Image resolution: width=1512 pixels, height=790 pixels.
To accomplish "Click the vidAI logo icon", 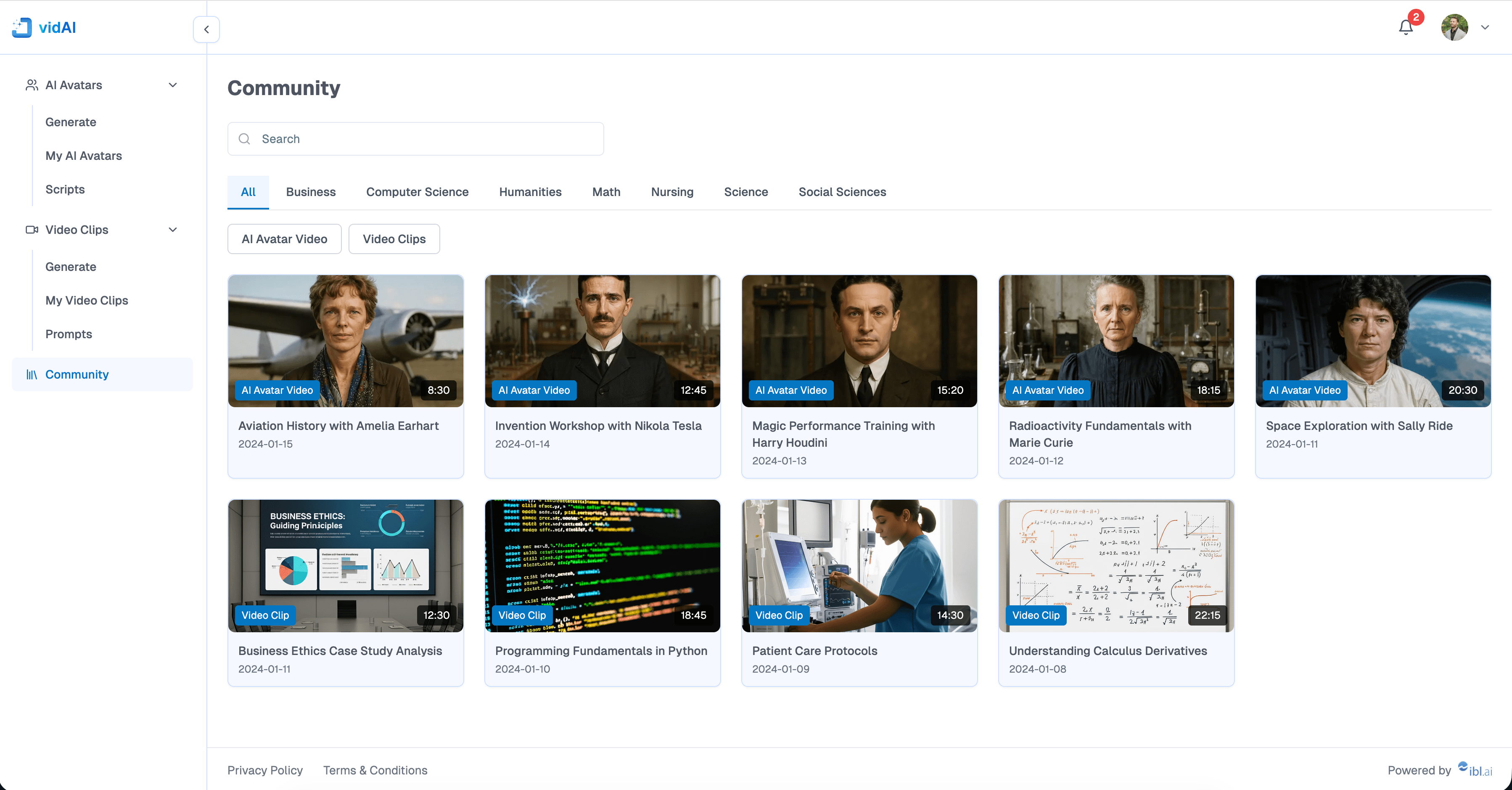I will point(22,28).
